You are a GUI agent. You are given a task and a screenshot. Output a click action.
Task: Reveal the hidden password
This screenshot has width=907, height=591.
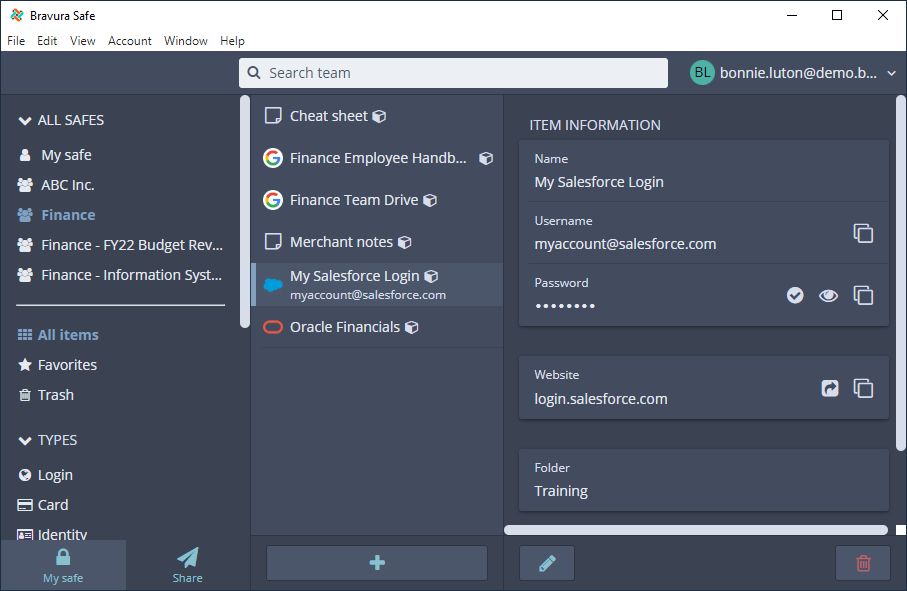click(x=828, y=295)
